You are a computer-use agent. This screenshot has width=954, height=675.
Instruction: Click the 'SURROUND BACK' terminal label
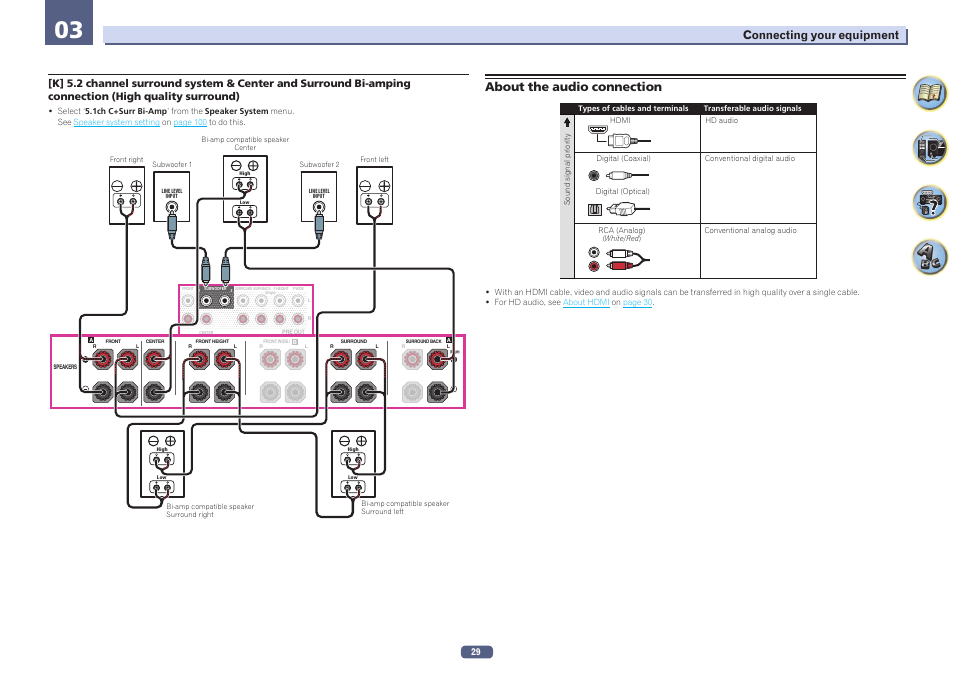tap(423, 341)
